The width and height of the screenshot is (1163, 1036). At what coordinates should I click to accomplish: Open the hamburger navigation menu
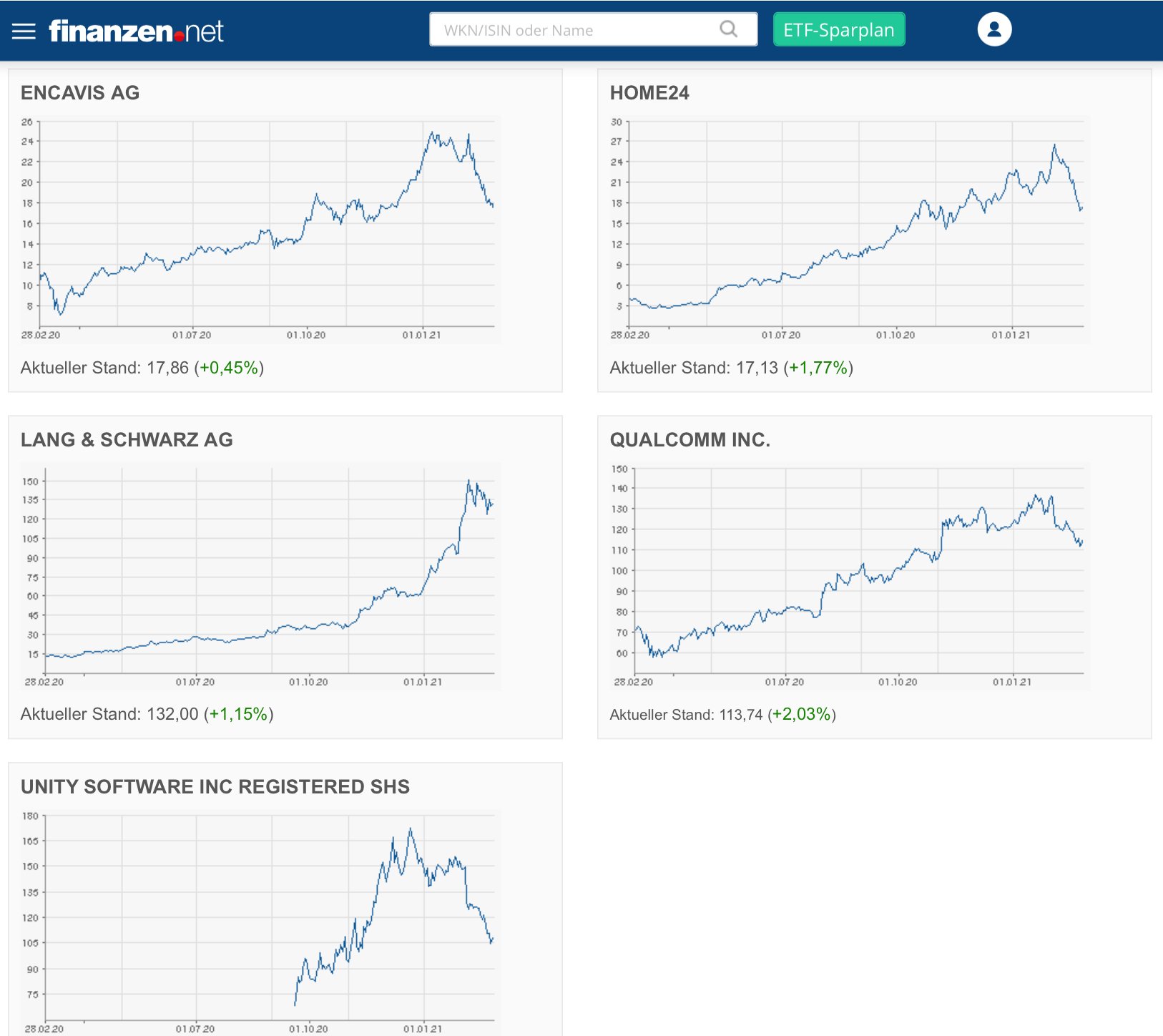pyautogui.click(x=24, y=31)
